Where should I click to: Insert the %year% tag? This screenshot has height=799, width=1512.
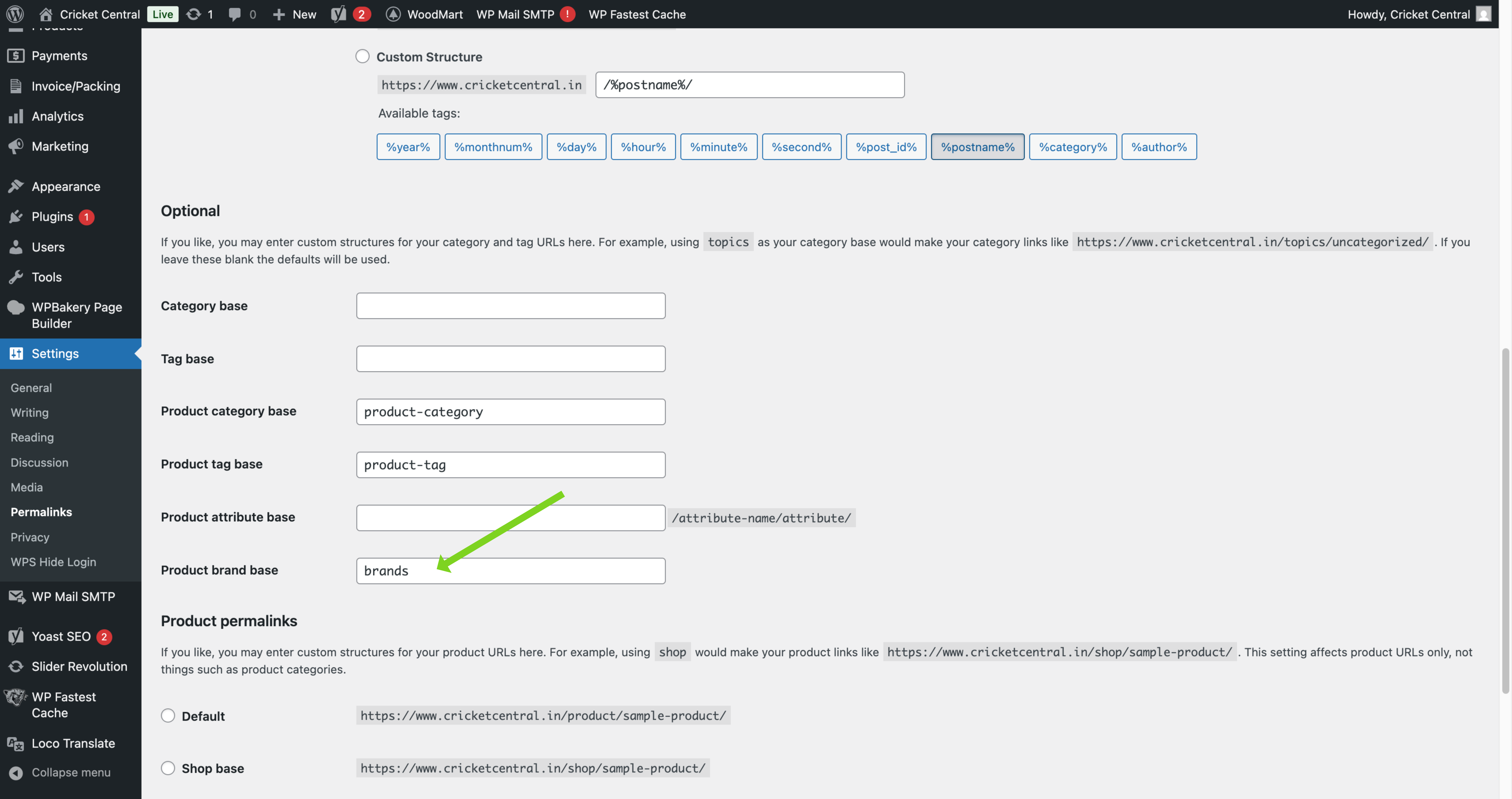[409, 147]
